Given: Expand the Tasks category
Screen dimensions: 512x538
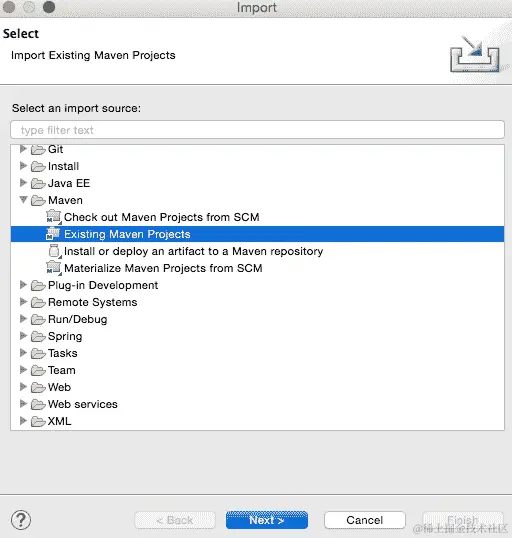Looking at the screenshot, I should pos(23,352).
